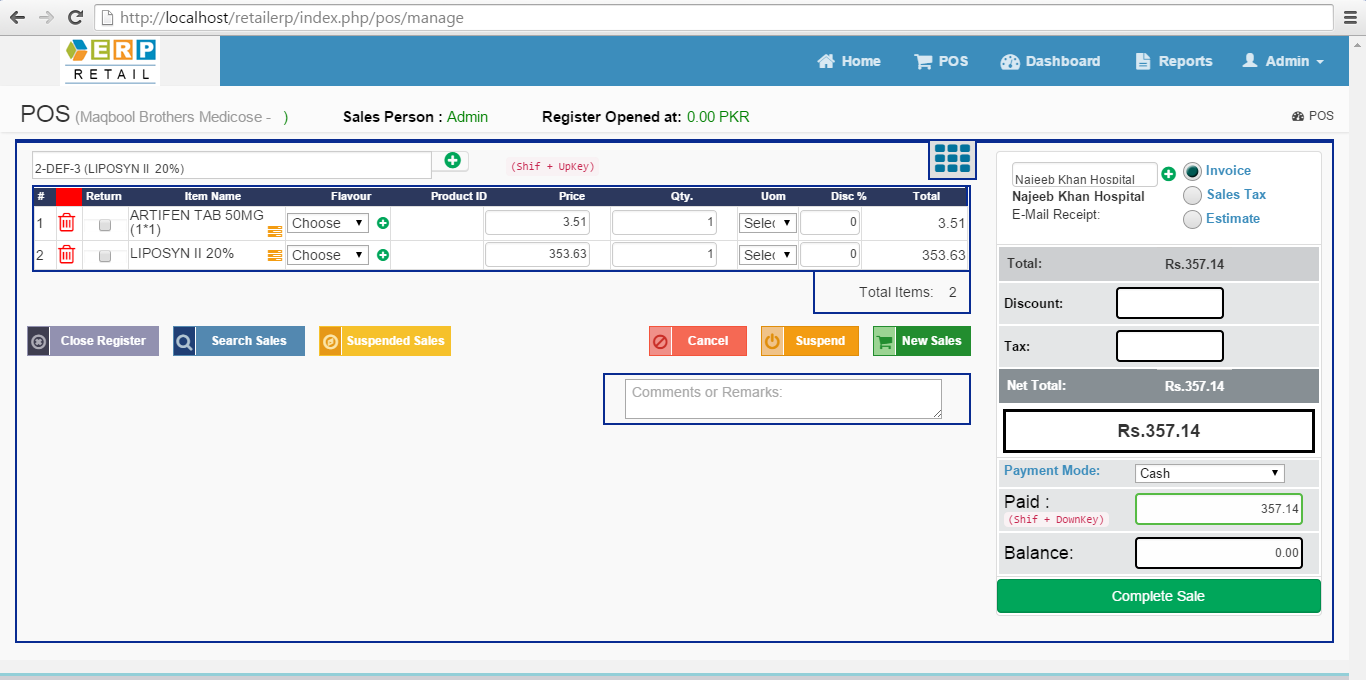
Task: Open the numeric keypad grid icon
Action: [x=951, y=158]
